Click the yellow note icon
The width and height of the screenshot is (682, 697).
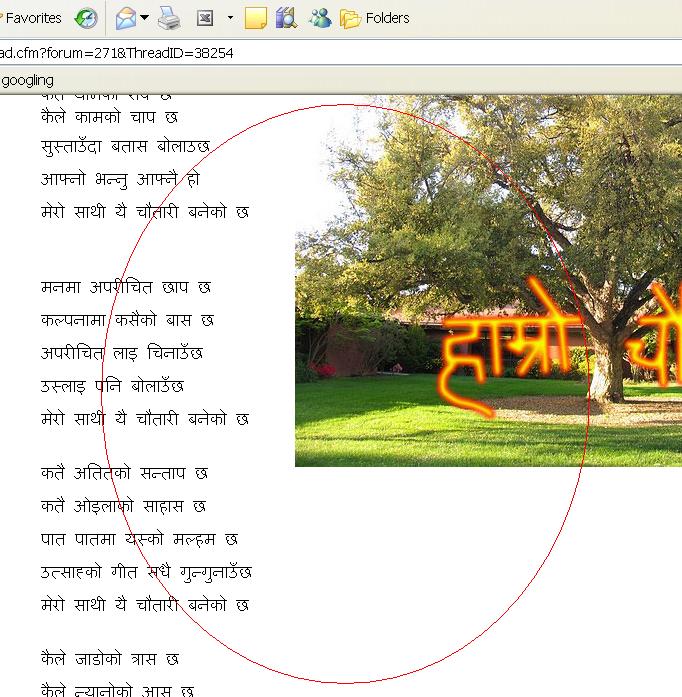(255, 18)
